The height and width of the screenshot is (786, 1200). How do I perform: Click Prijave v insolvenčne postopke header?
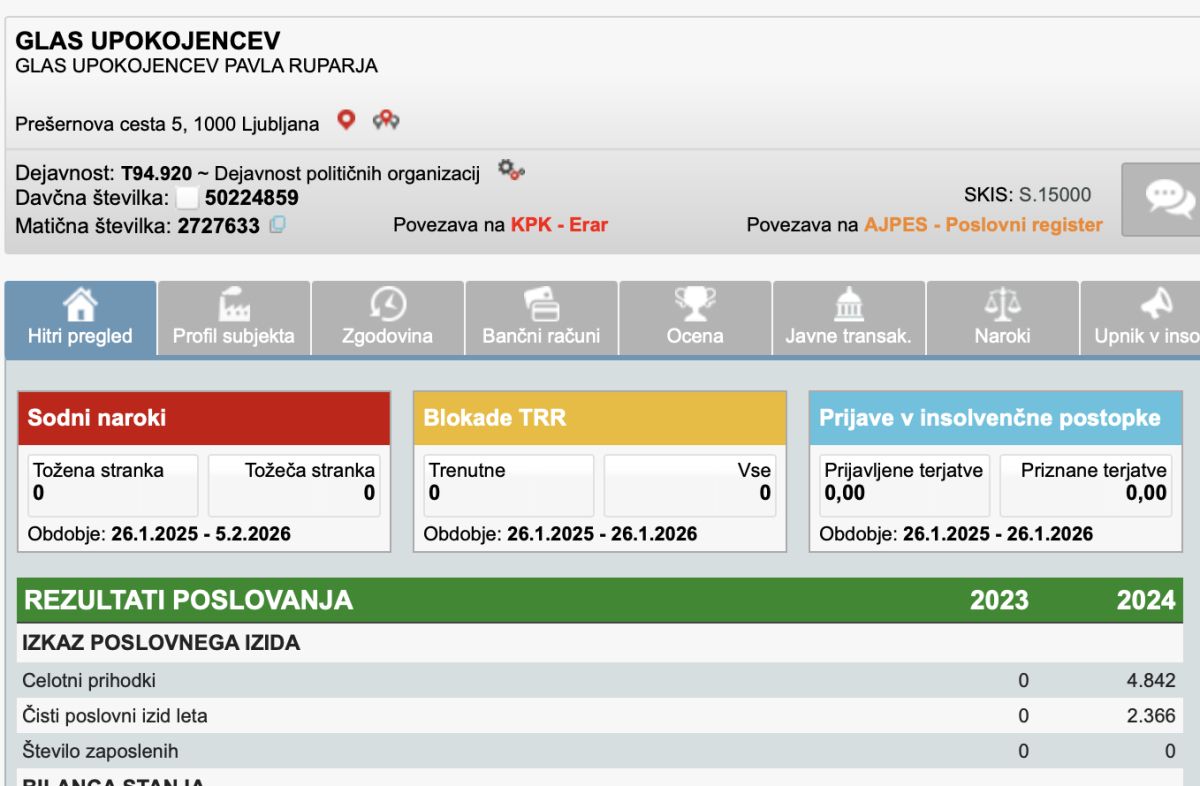point(995,418)
